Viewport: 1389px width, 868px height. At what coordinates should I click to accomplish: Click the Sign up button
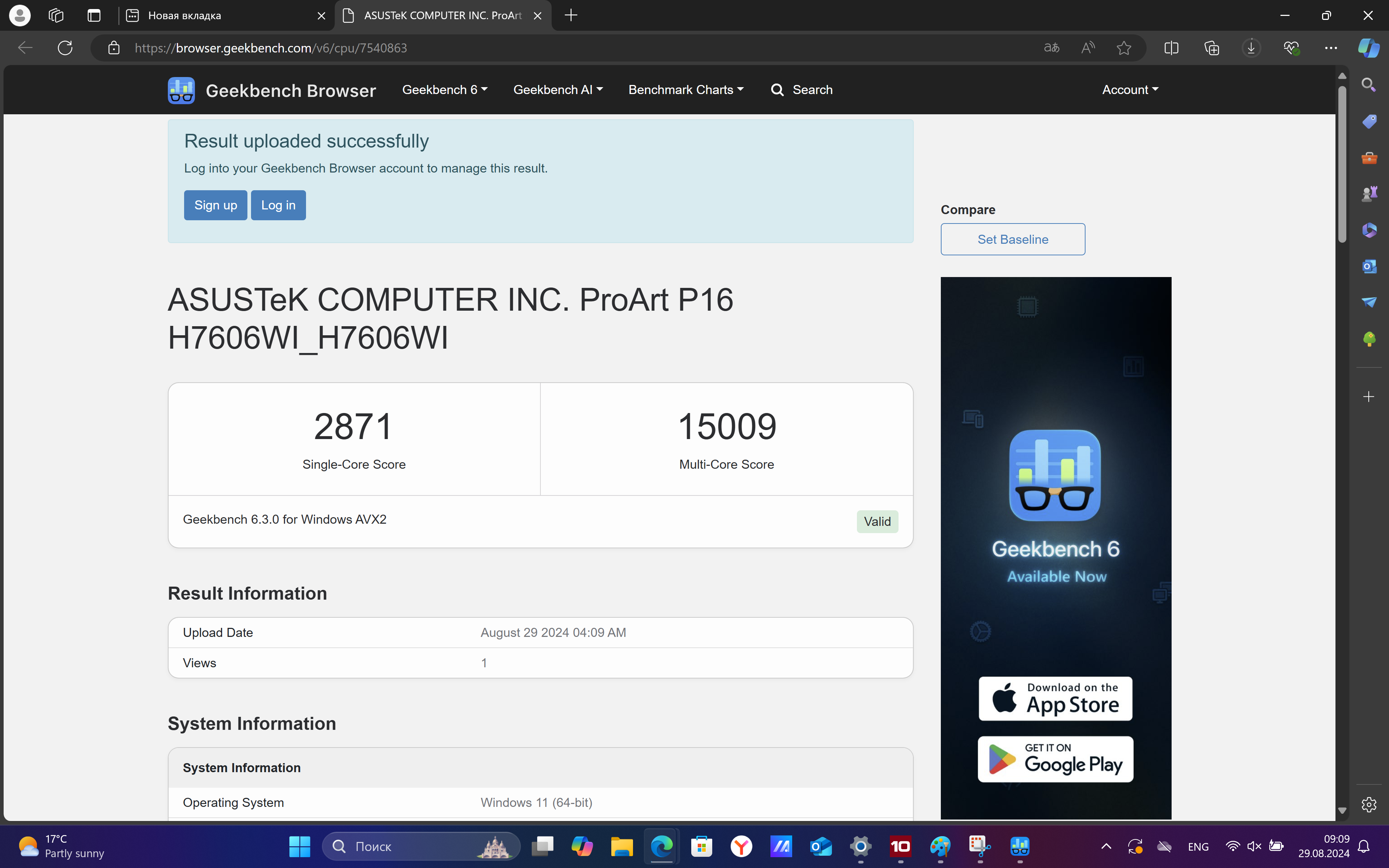[x=215, y=205]
